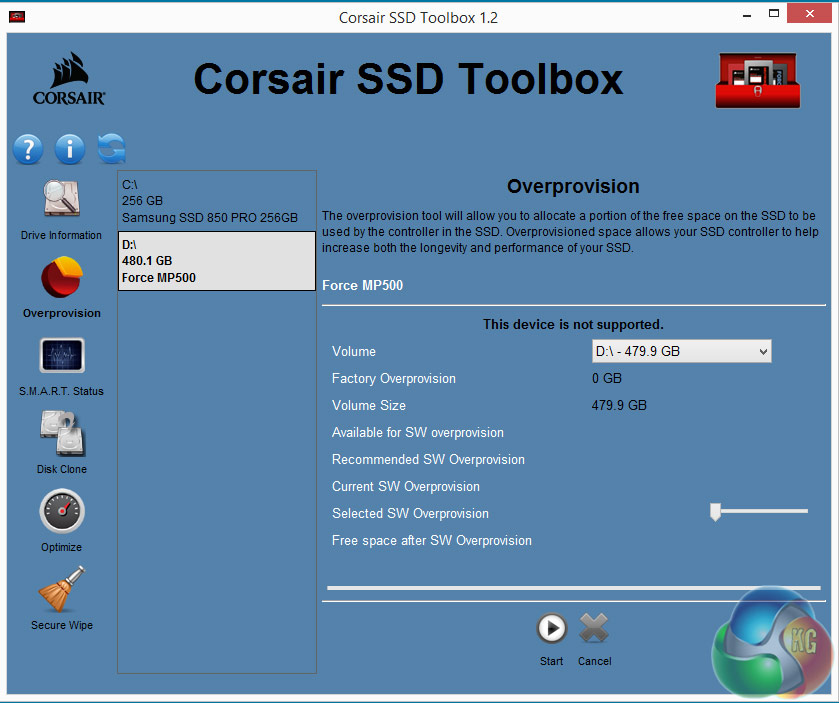The height and width of the screenshot is (703, 839).
Task: Click the red toolbox icon
Action: point(756,80)
